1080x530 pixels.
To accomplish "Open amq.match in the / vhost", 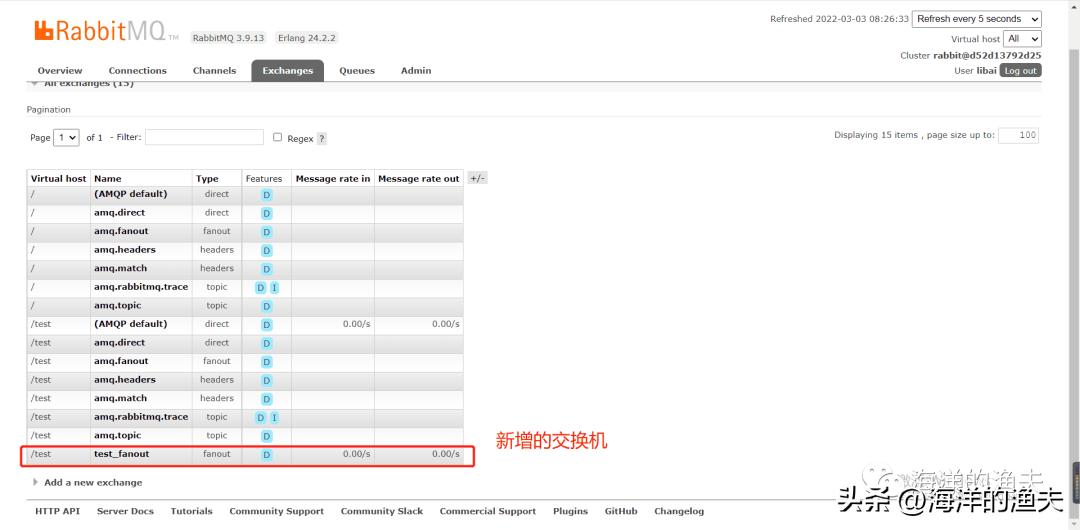I will (121, 268).
